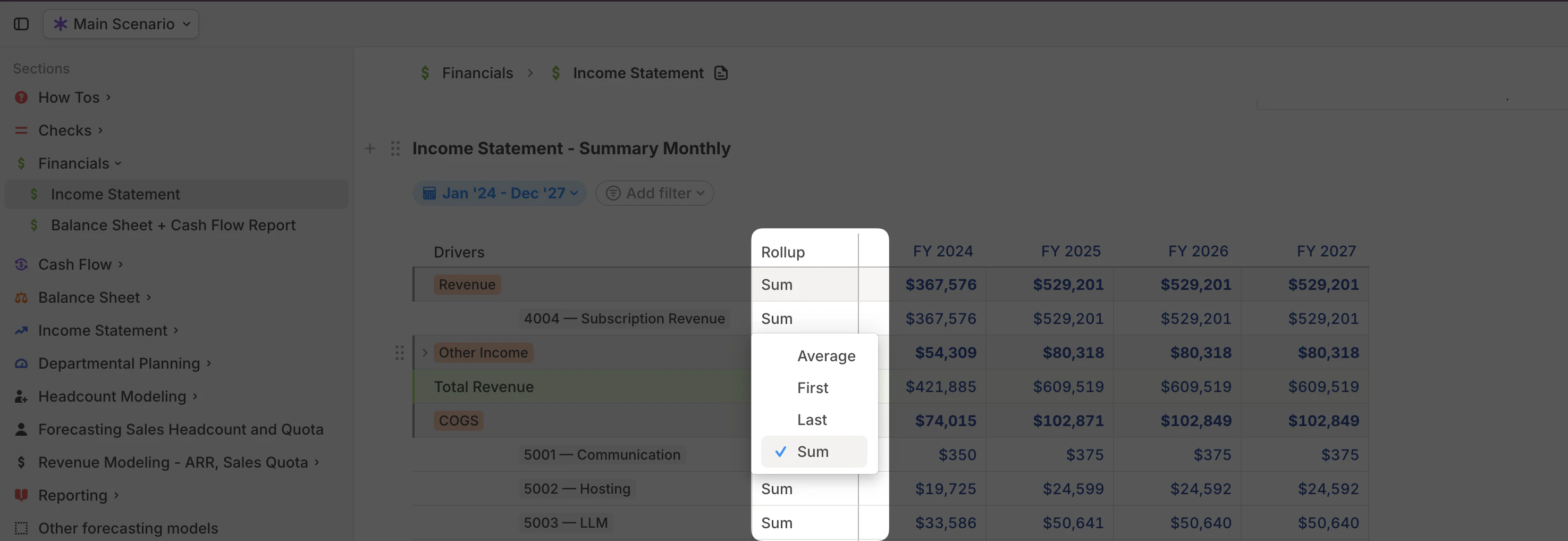Click the document icon beside Income Statement breadcrumb
Image resolution: width=1568 pixels, height=541 pixels.
(720, 72)
